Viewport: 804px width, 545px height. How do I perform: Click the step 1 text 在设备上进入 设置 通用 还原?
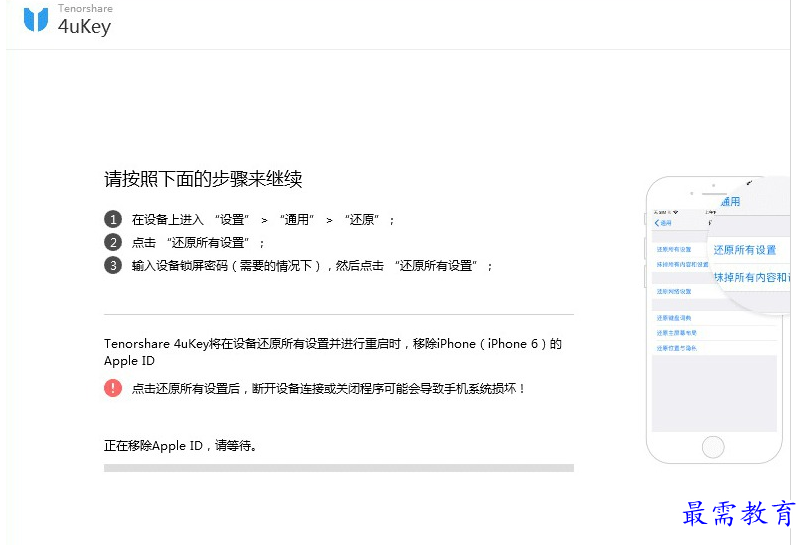click(263, 220)
